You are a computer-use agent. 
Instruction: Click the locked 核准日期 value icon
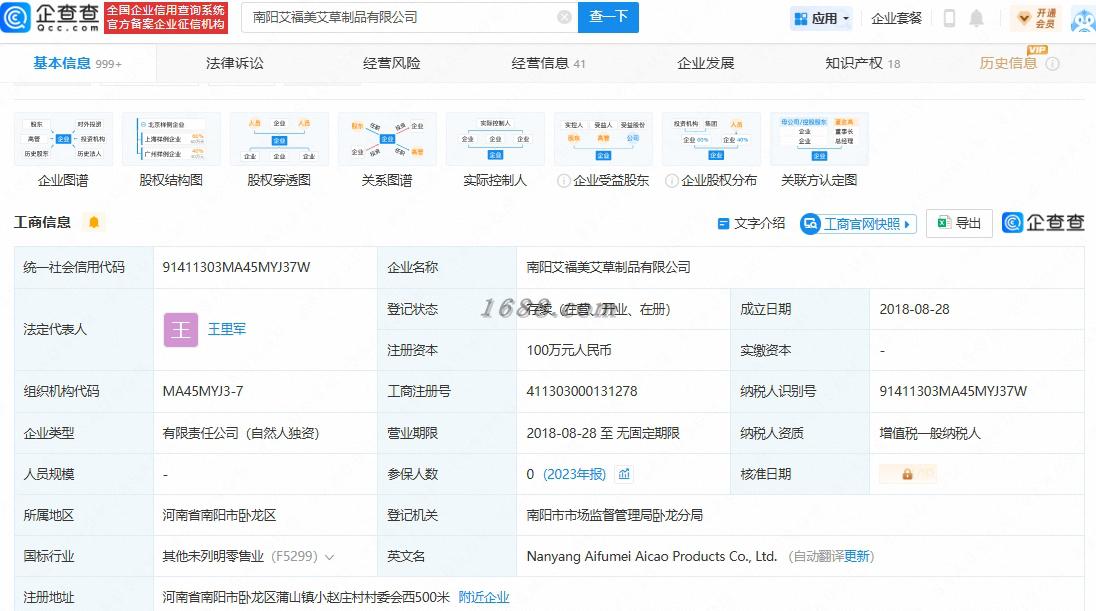coord(907,474)
